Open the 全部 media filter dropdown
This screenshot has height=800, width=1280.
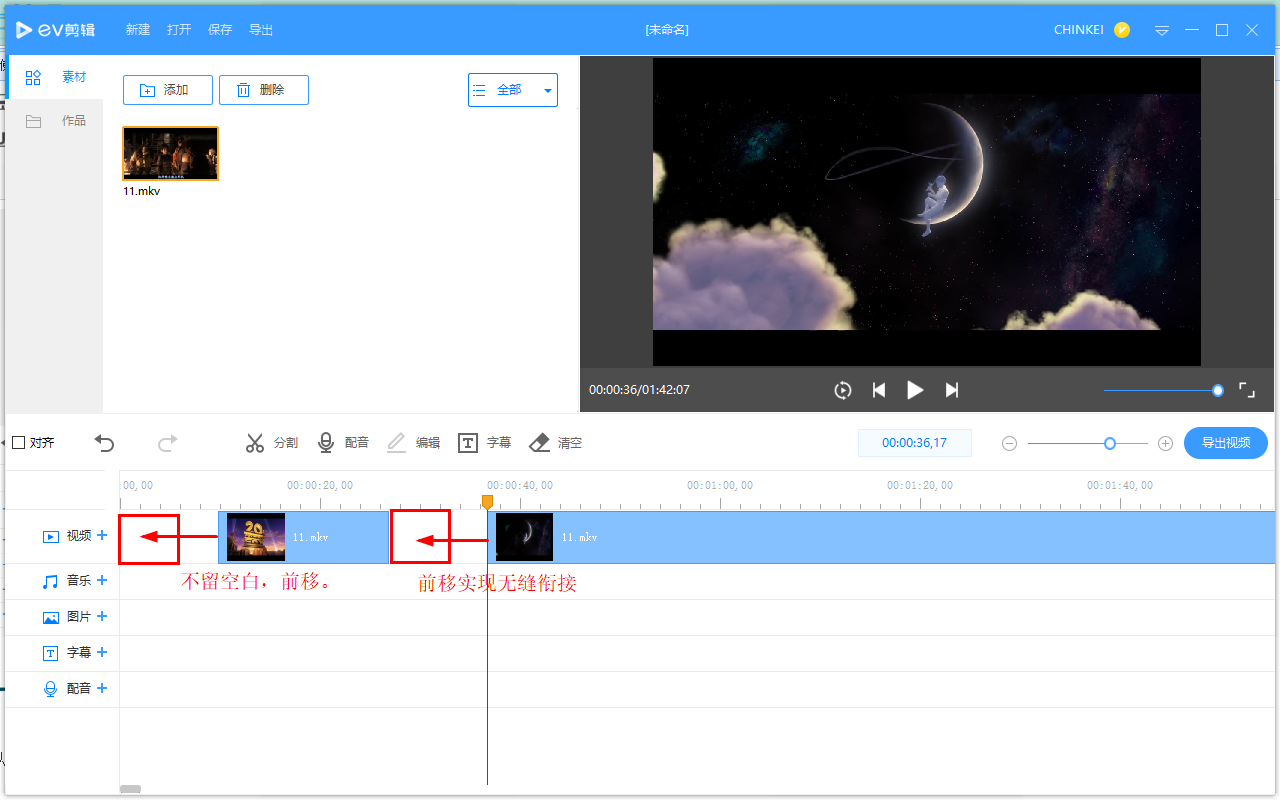pyautogui.click(x=512, y=89)
